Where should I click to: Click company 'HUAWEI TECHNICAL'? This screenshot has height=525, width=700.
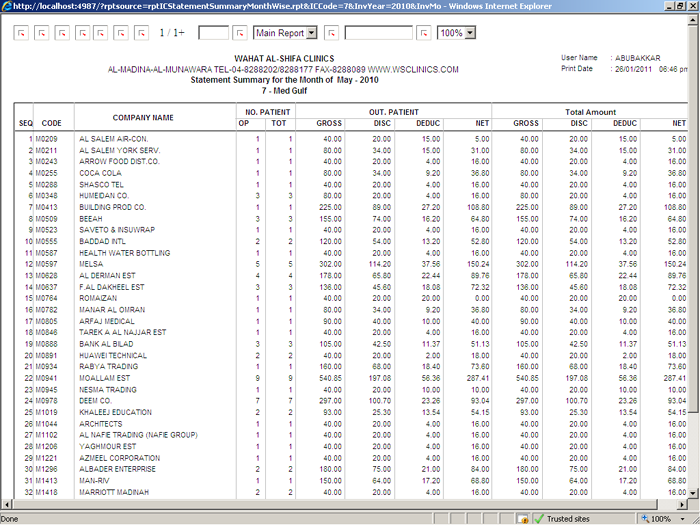click(x=113, y=356)
